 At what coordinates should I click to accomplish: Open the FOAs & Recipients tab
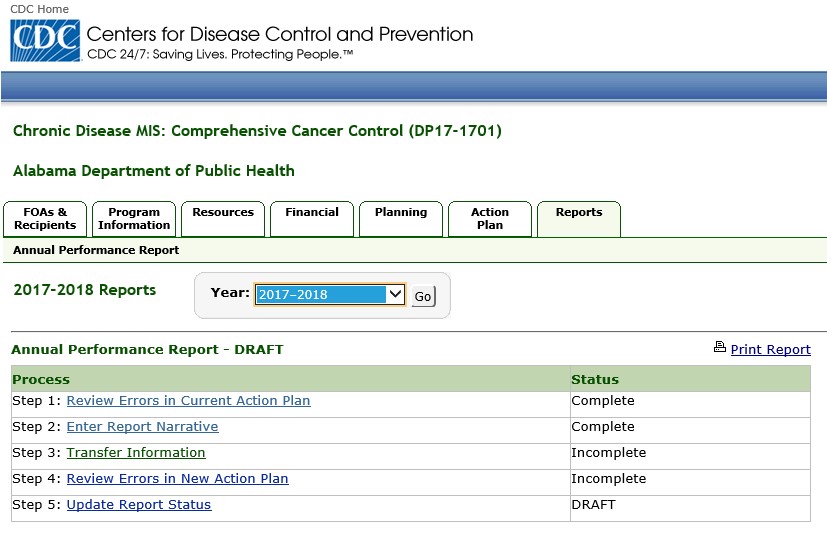(45, 219)
